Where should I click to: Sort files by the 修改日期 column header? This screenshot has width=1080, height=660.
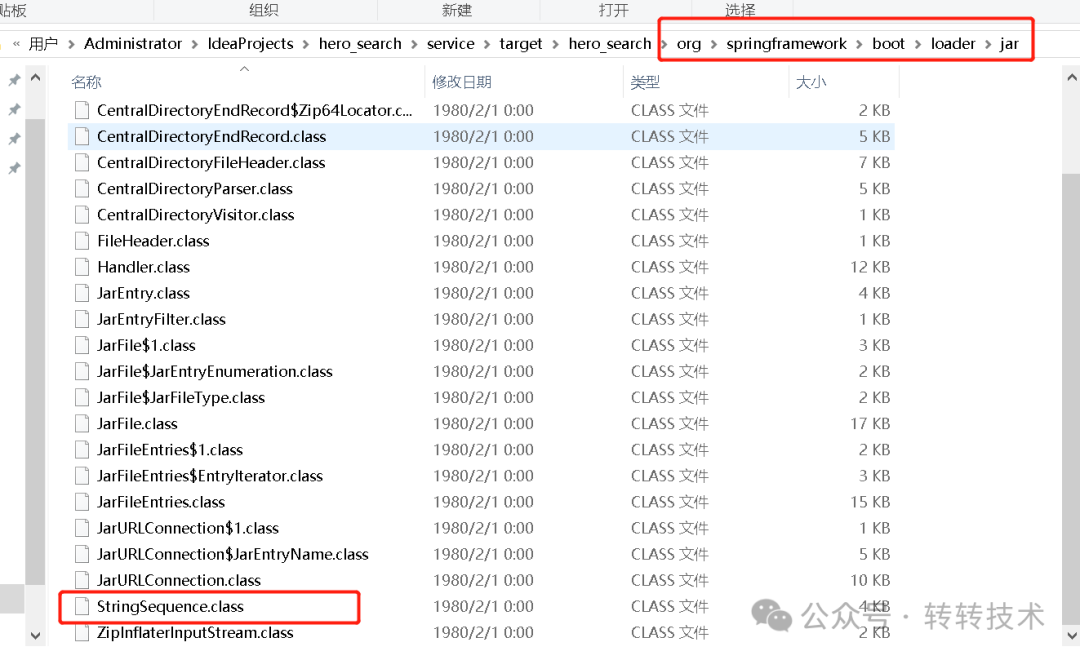[x=461, y=83]
